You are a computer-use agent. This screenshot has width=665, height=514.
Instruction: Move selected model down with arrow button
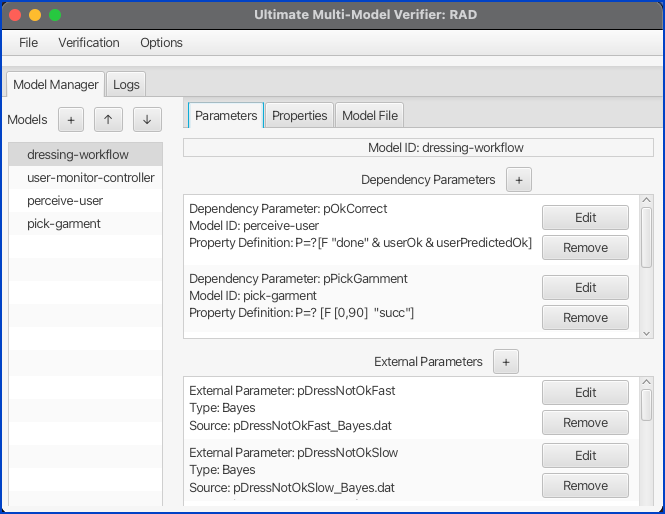click(x=147, y=120)
